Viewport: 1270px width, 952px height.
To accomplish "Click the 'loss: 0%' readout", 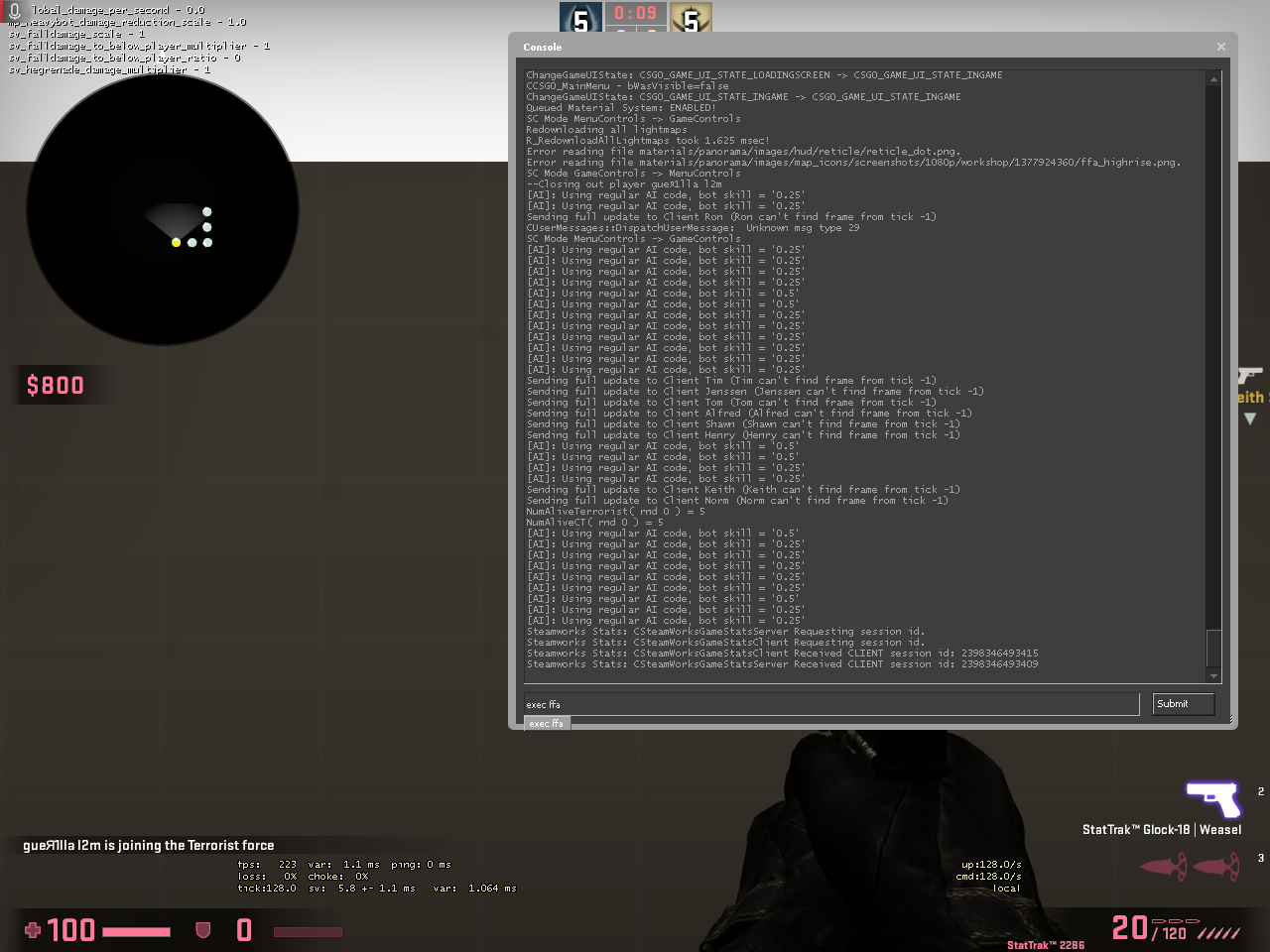I will click(x=267, y=877).
